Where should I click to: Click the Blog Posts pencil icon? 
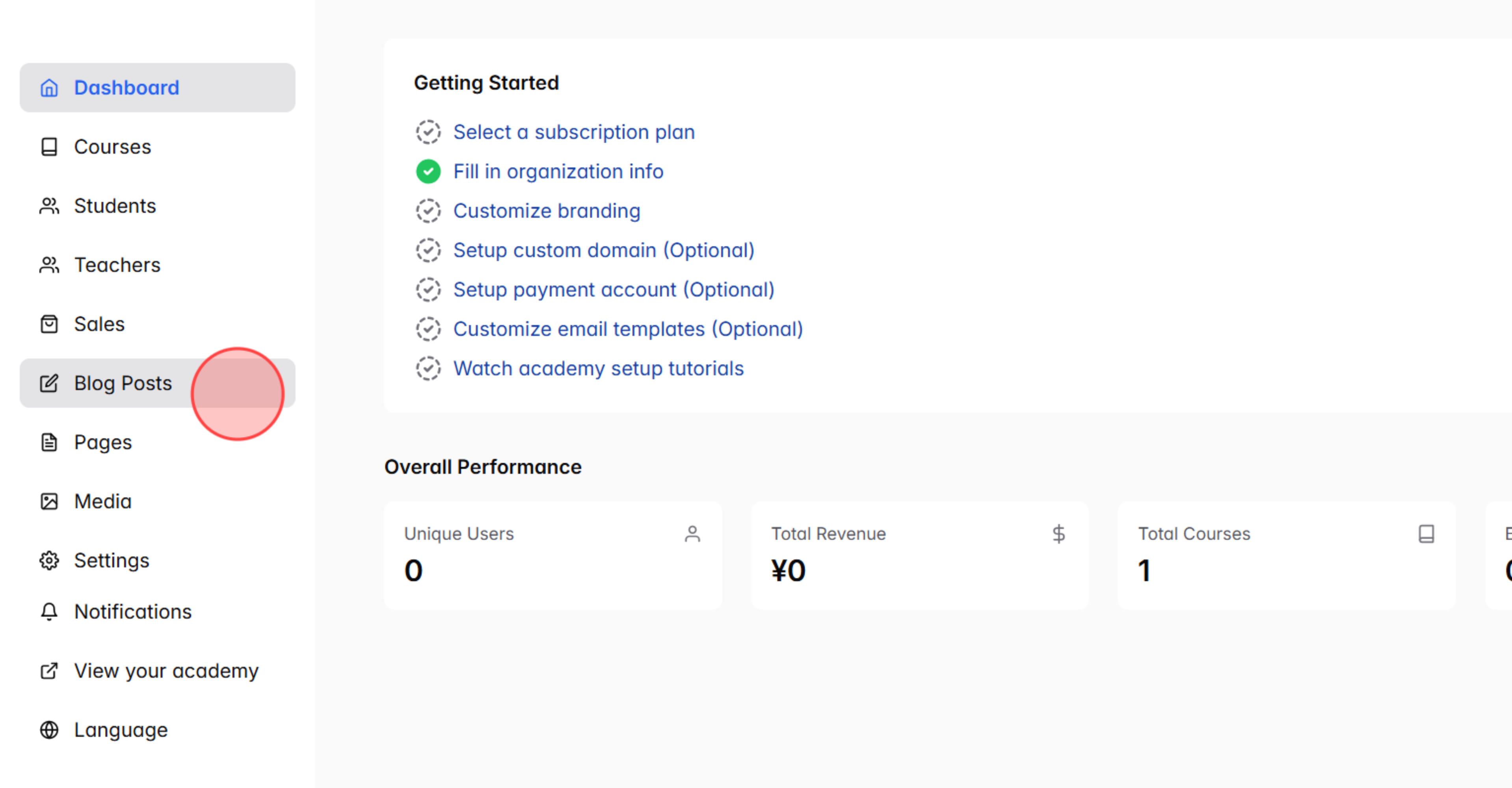[49, 383]
